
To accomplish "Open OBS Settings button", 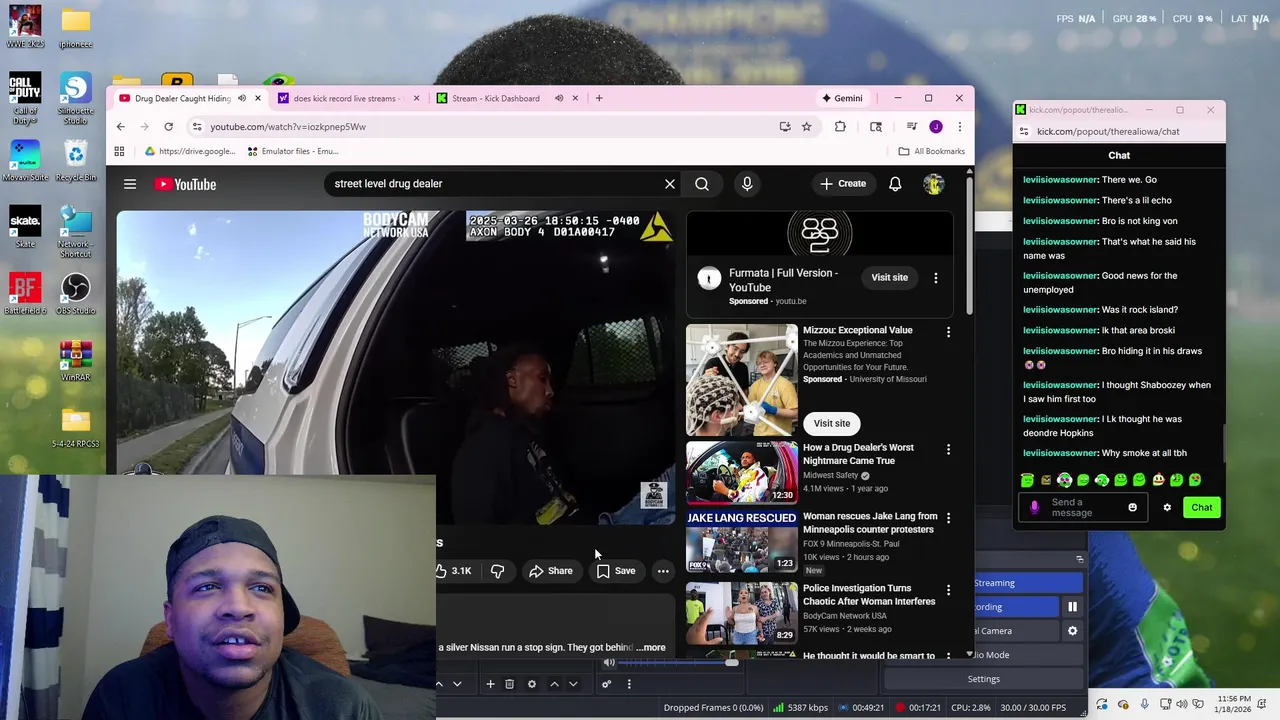I will pyautogui.click(x=983, y=679).
